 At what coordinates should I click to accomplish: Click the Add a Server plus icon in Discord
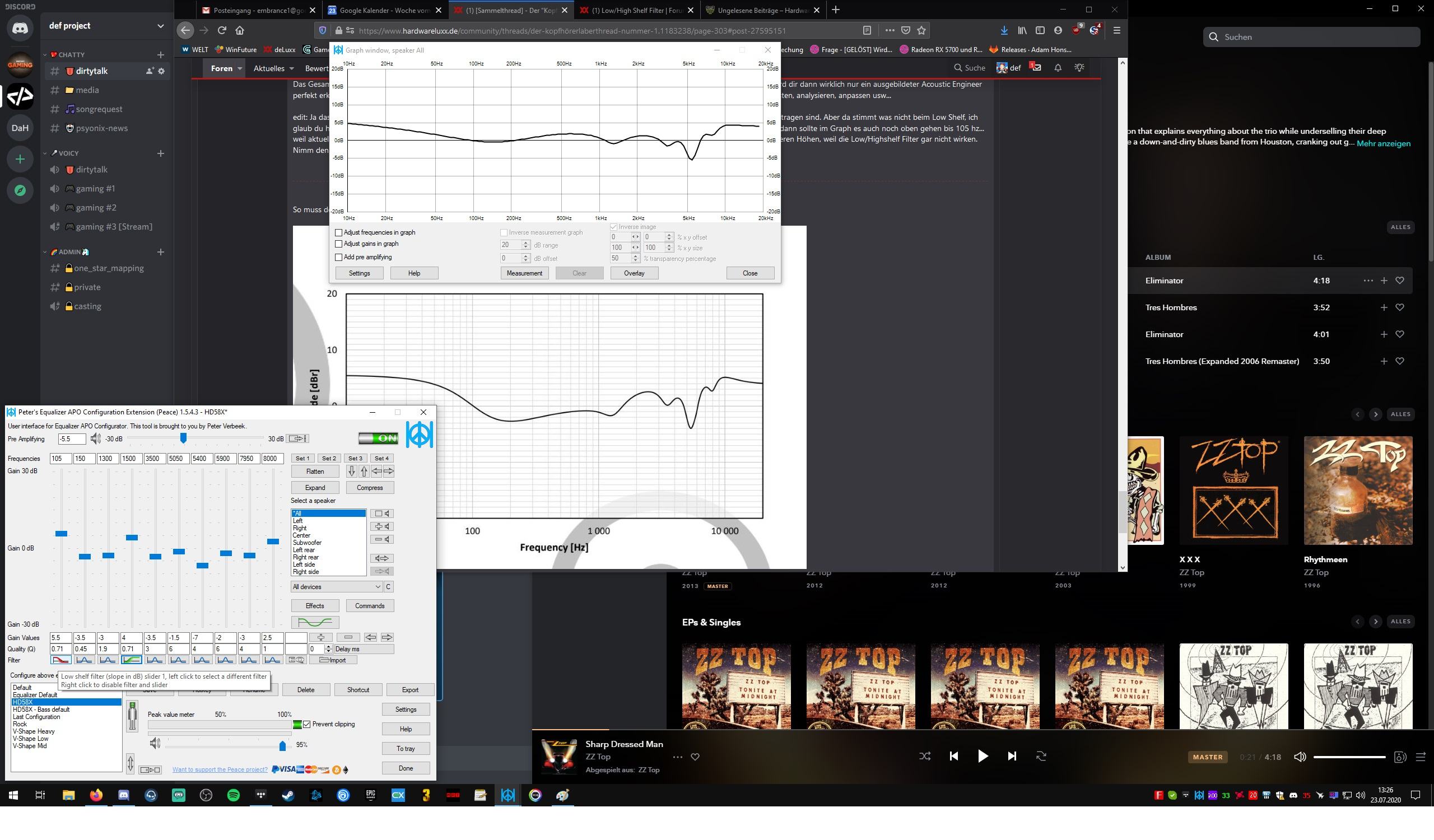[20, 159]
